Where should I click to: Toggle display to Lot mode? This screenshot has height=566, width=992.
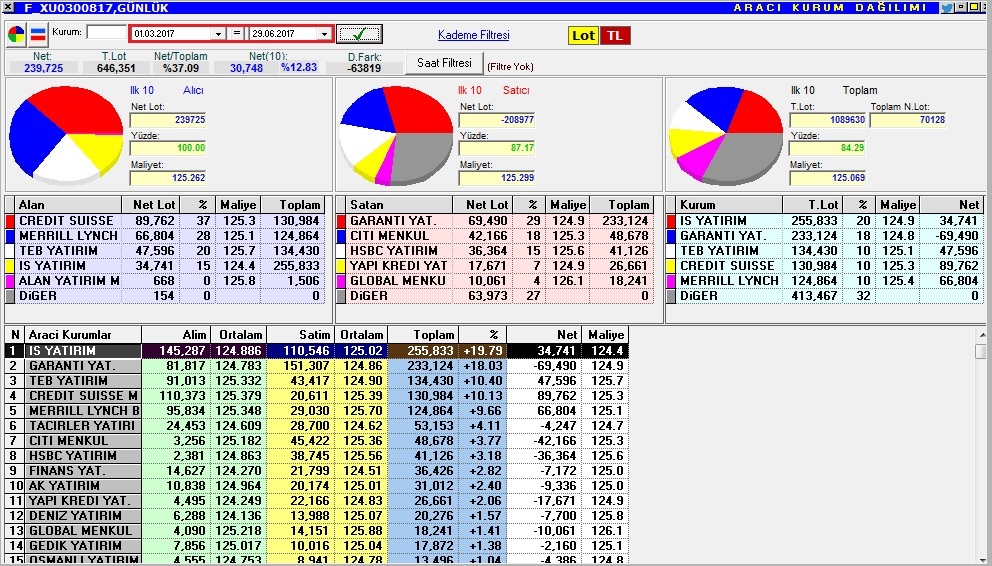583,35
